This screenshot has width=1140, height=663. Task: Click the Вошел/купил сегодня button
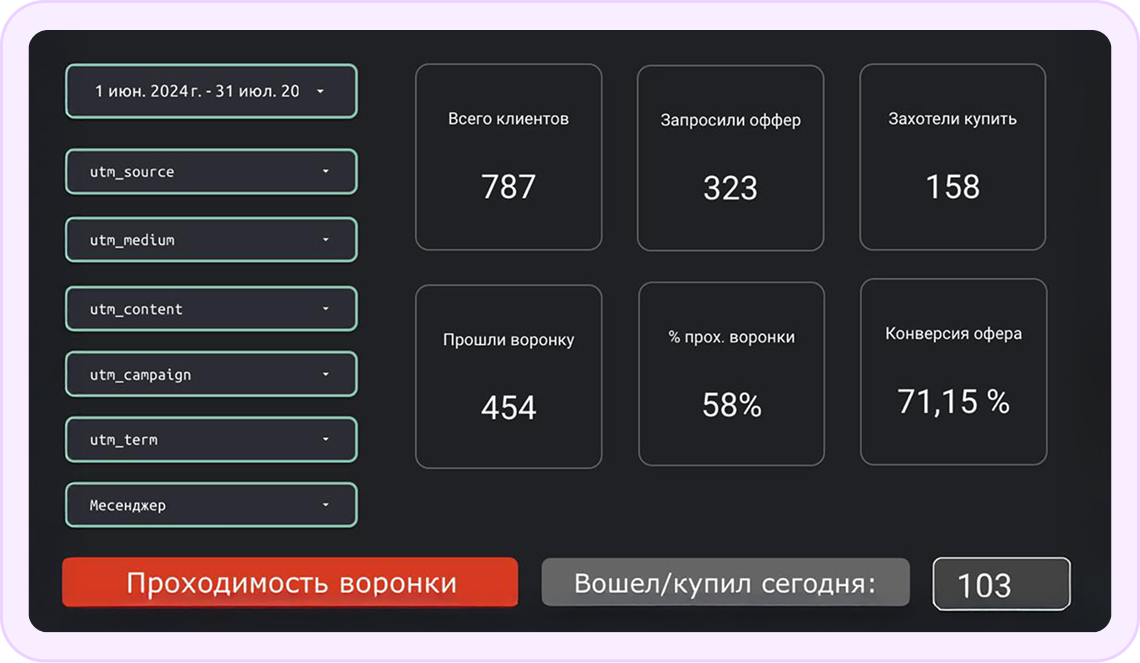click(725, 583)
